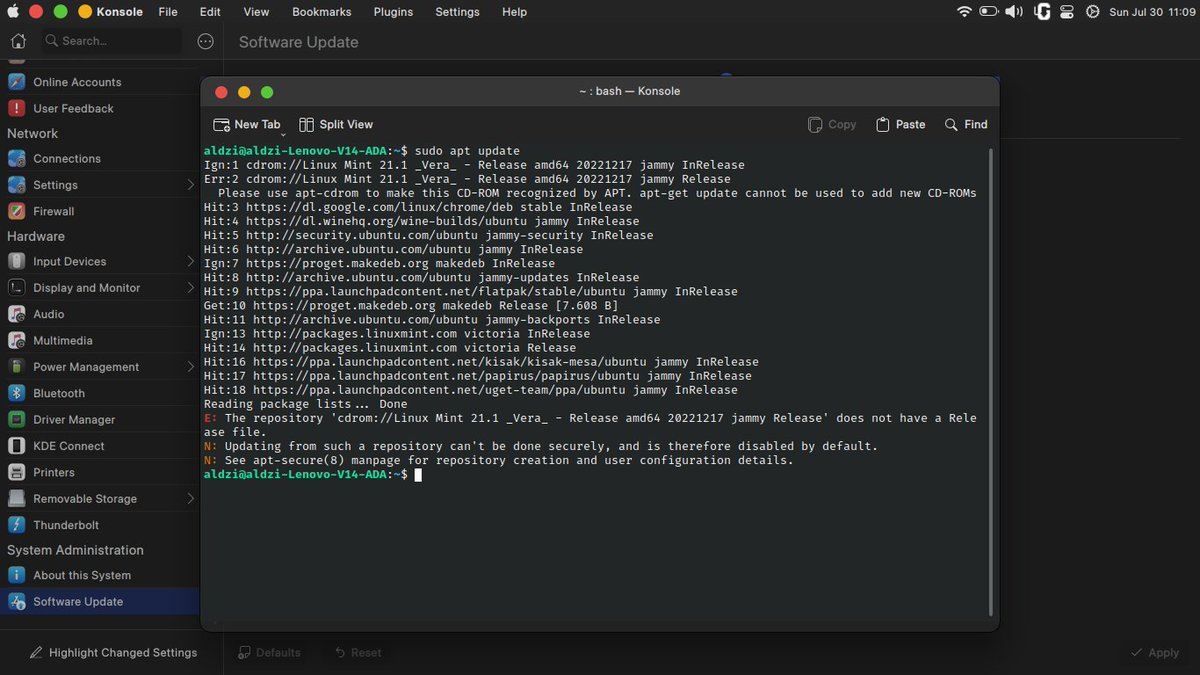Select Software Update in the sidebar

click(100, 601)
